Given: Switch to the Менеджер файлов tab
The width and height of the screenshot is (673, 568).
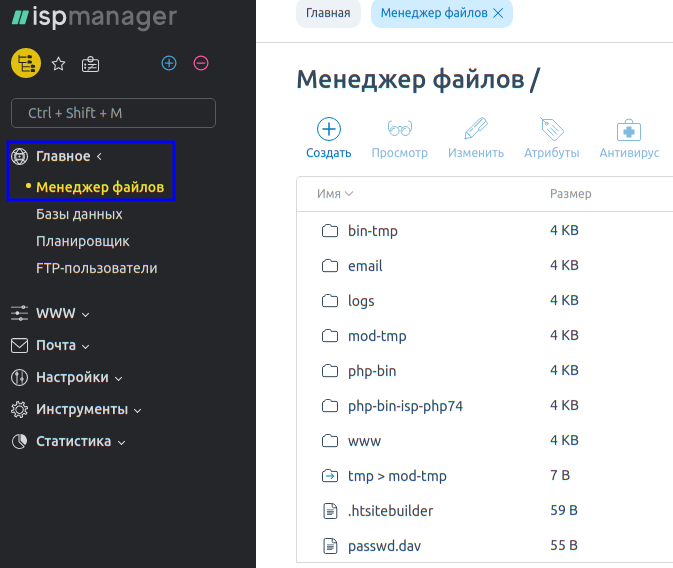Looking at the screenshot, I should pos(434,13).
